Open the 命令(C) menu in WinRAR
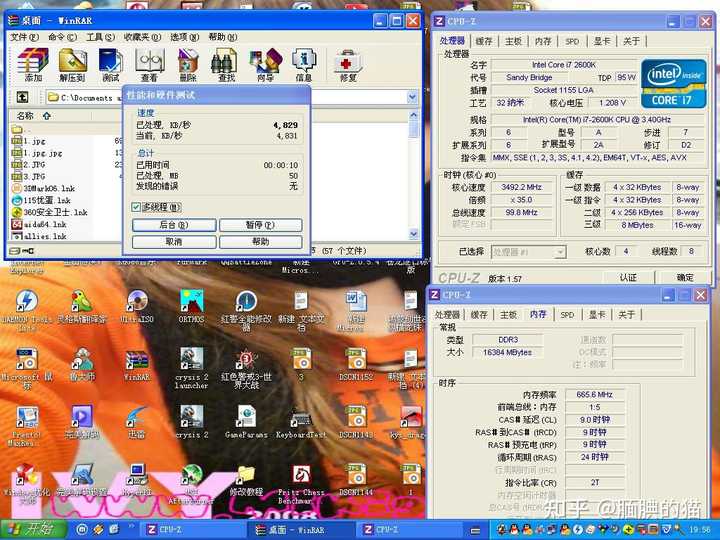 click(x=62, y=37)
